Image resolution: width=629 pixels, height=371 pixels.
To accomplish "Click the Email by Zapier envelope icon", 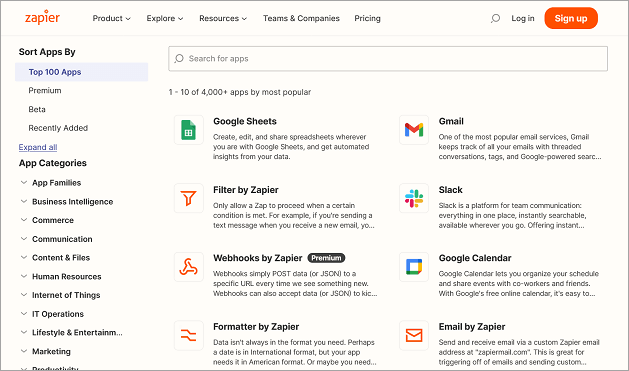I will 414,335.
